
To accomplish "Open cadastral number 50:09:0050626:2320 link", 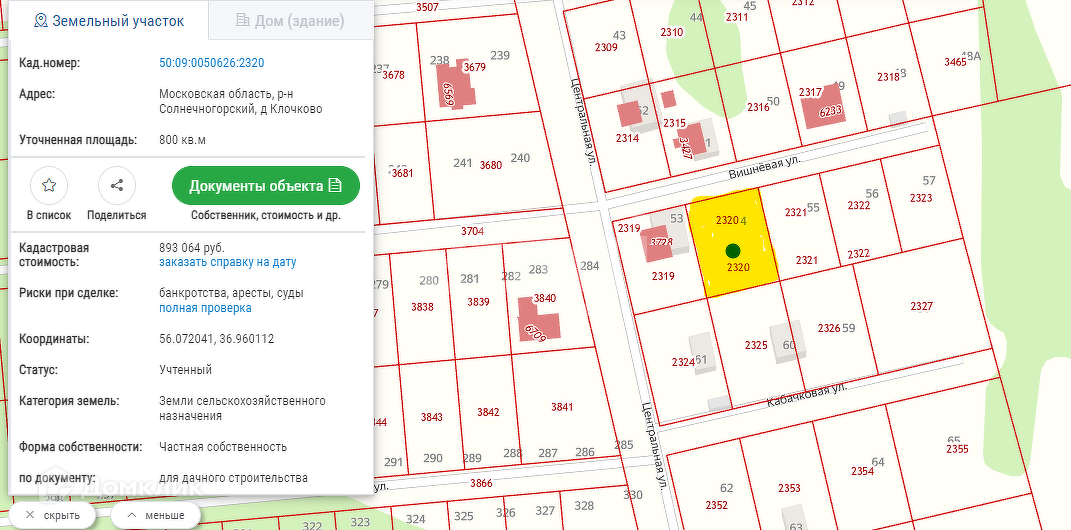I will tap(212, 63).
